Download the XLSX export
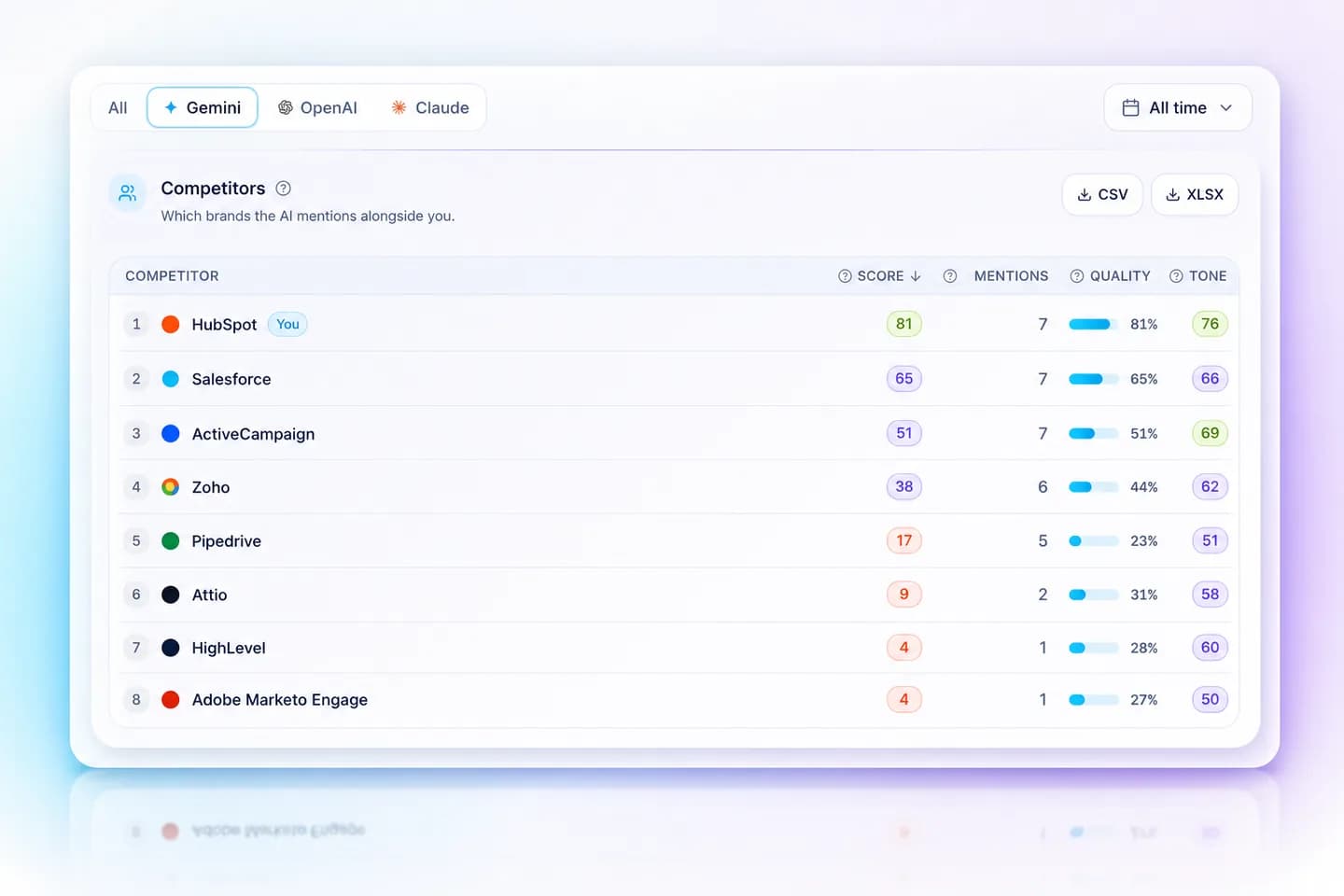1344x896 pixels. (1195, 194)
